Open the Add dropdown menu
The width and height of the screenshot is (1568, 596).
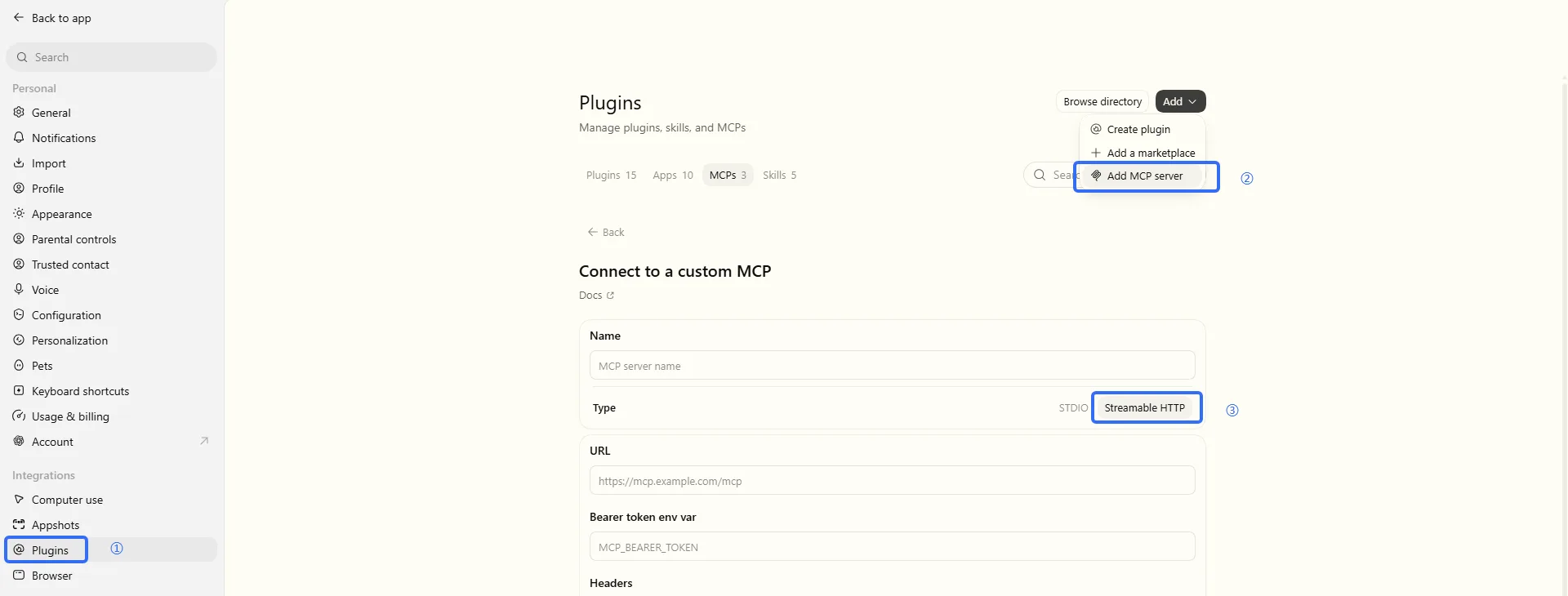(1180, 101)
